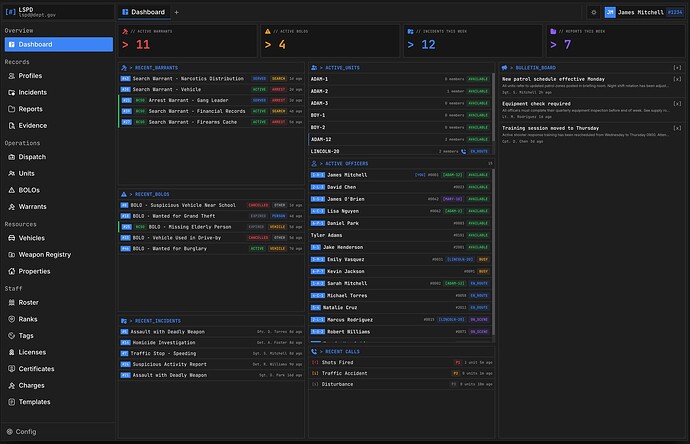Open the Shots Fired recent call
The width and height of the screenshot is (690, 444).
(401, 363)
